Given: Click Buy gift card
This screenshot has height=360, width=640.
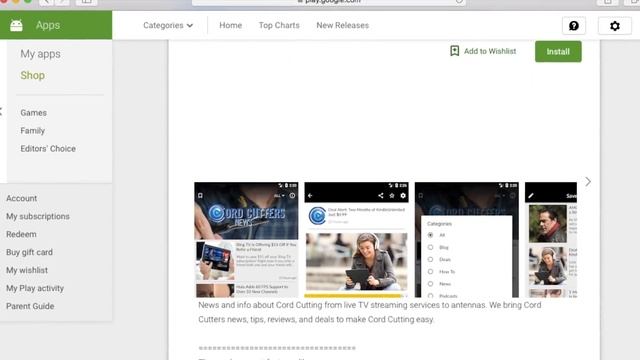Looking at the screenshot, I should pyautogui.click(x=29, y=252).
